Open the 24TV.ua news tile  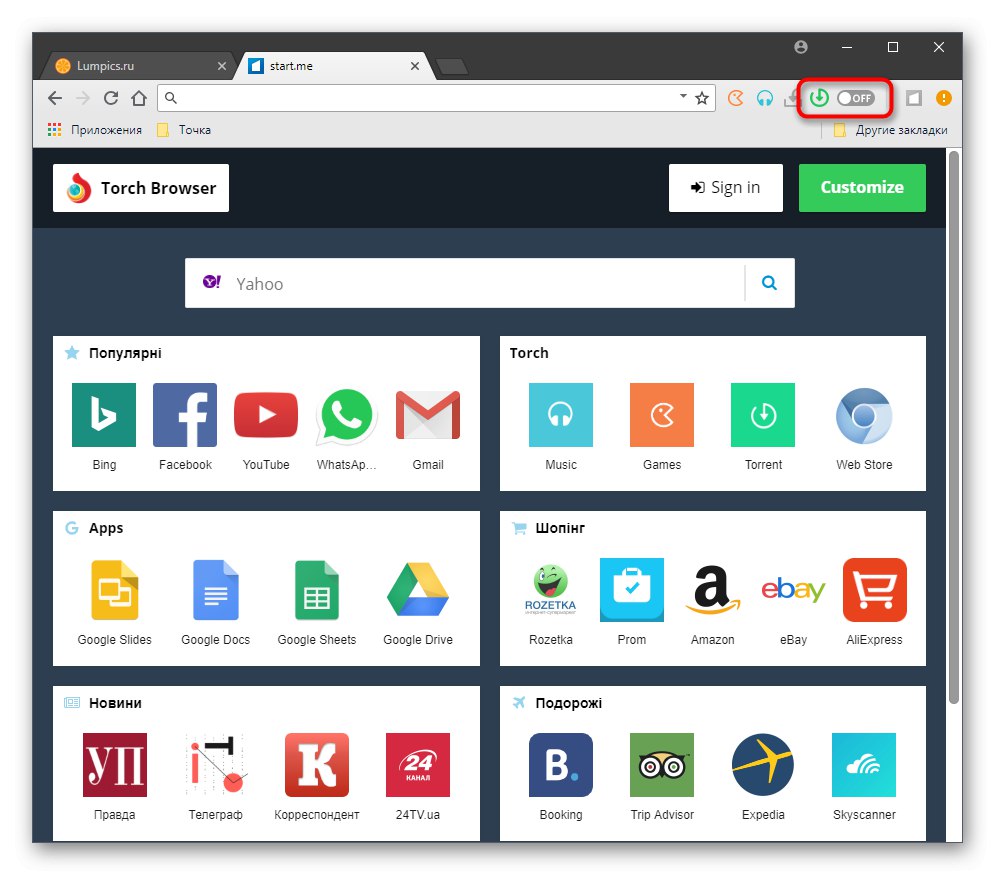click(418, 765)
